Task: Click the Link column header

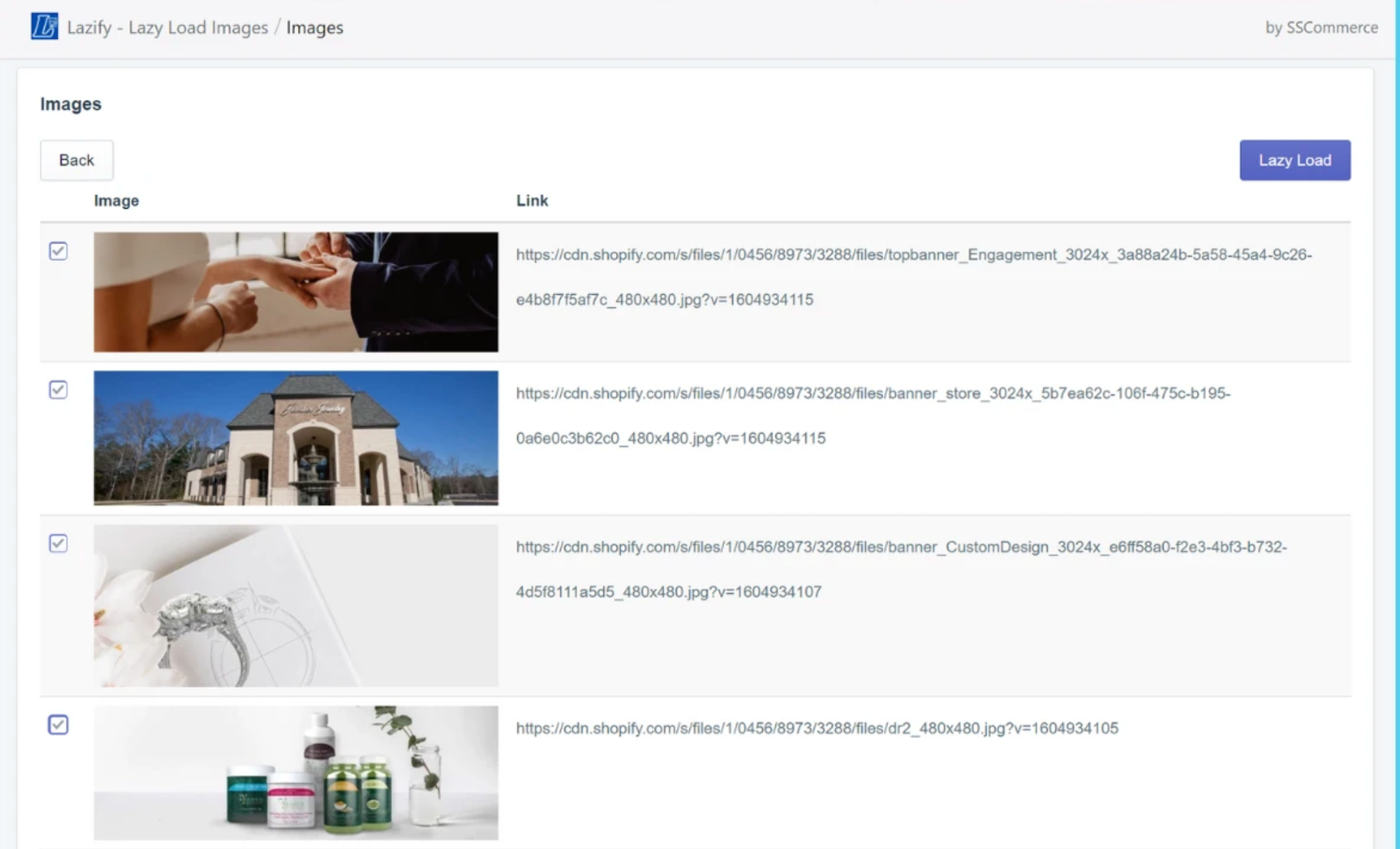Action: (x=532, y=201)
